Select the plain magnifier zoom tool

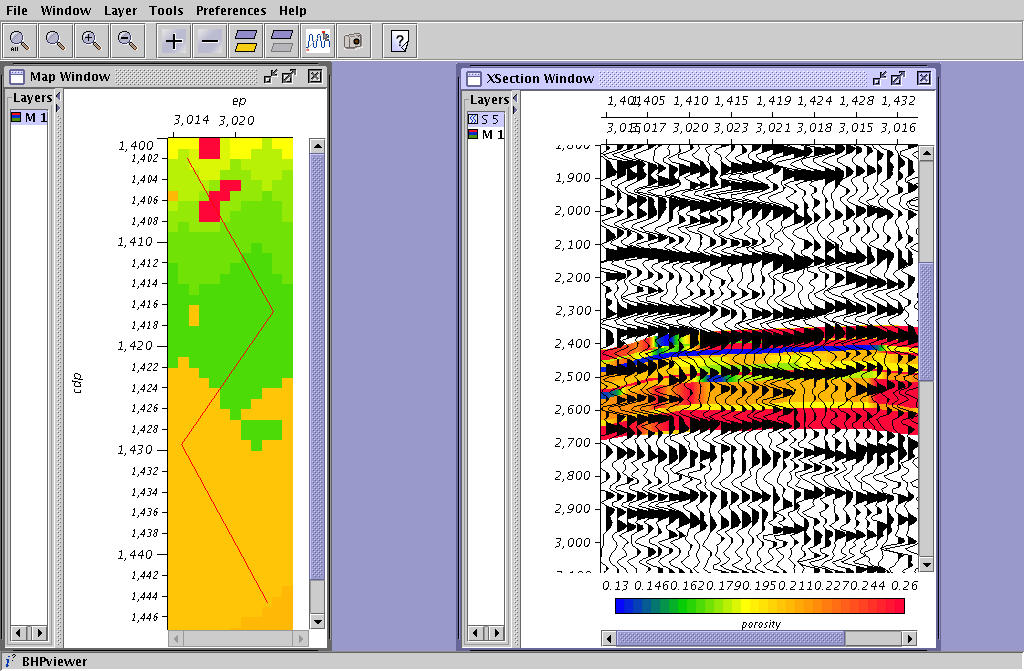pos(56,41)
